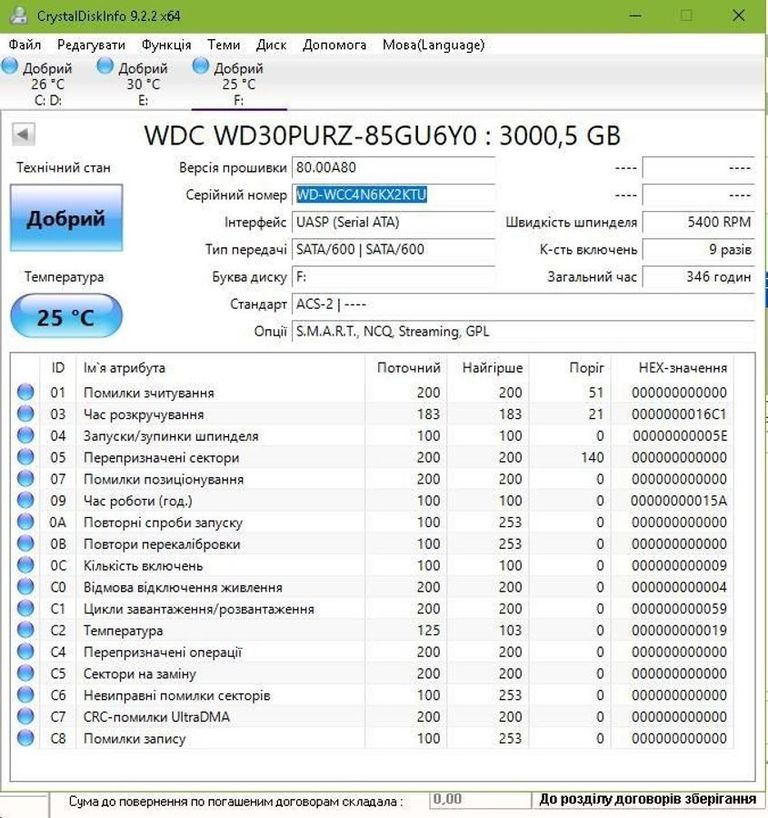
Task: Open the Файл menu
Action: 25,45
